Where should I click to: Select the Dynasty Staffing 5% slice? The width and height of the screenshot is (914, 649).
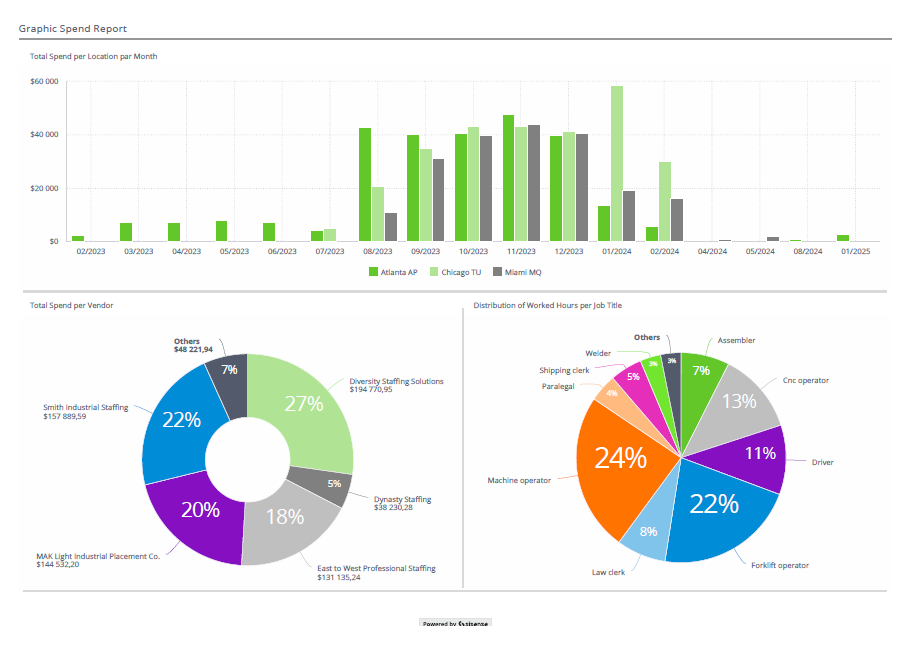(x=333, y=482)
